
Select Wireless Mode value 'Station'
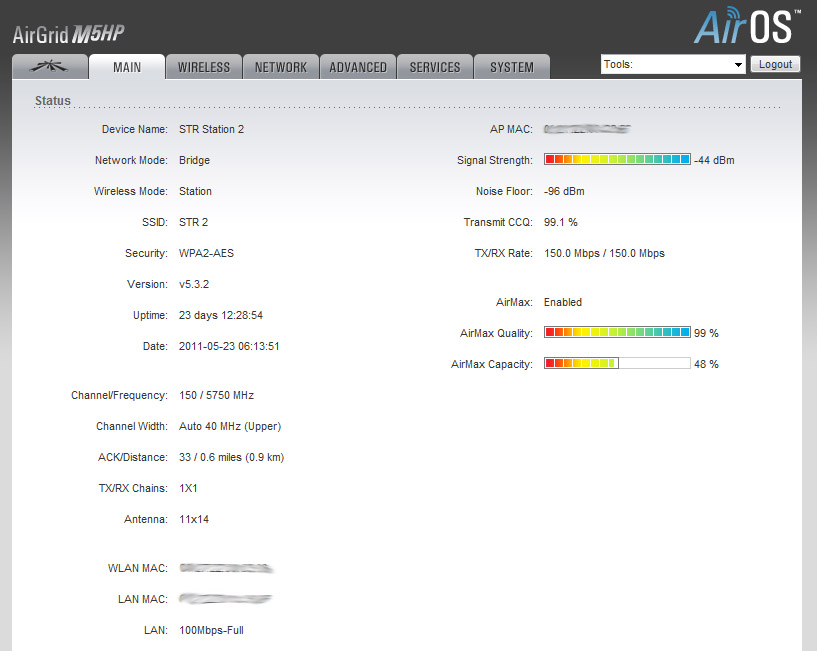tap(195, 191)
